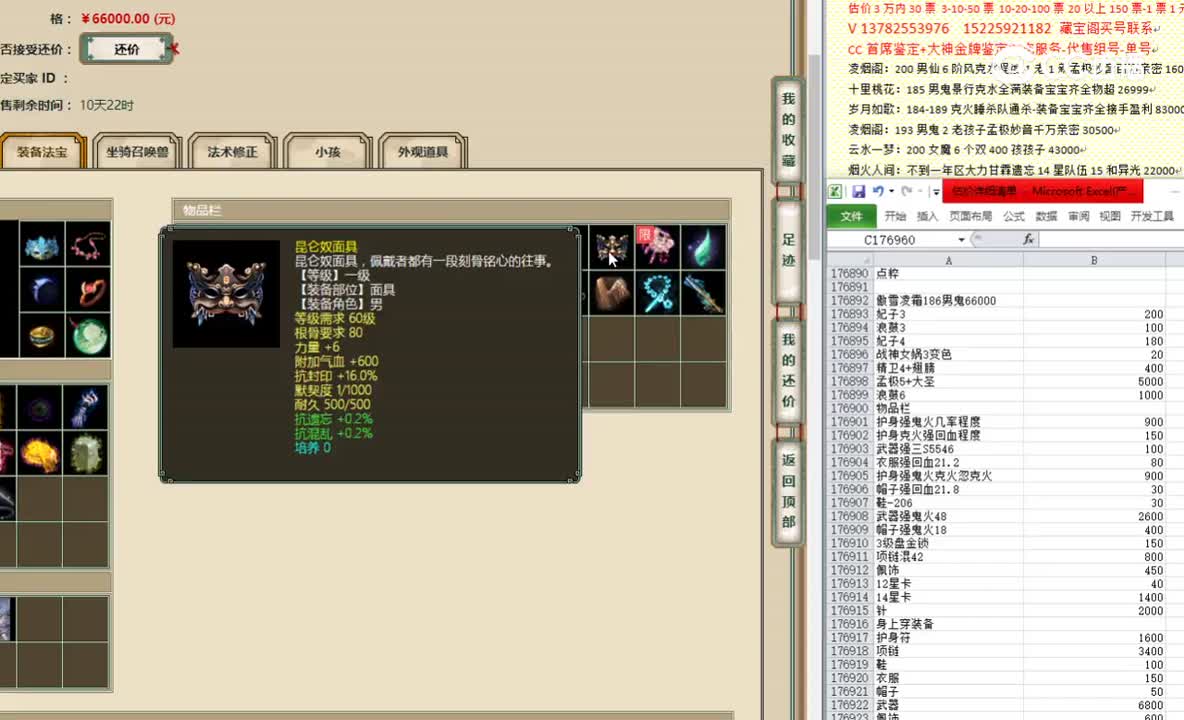Open the undo history dropdown arrow
This screenshot has height=720, width=1184.
click(x=892, y=192)
